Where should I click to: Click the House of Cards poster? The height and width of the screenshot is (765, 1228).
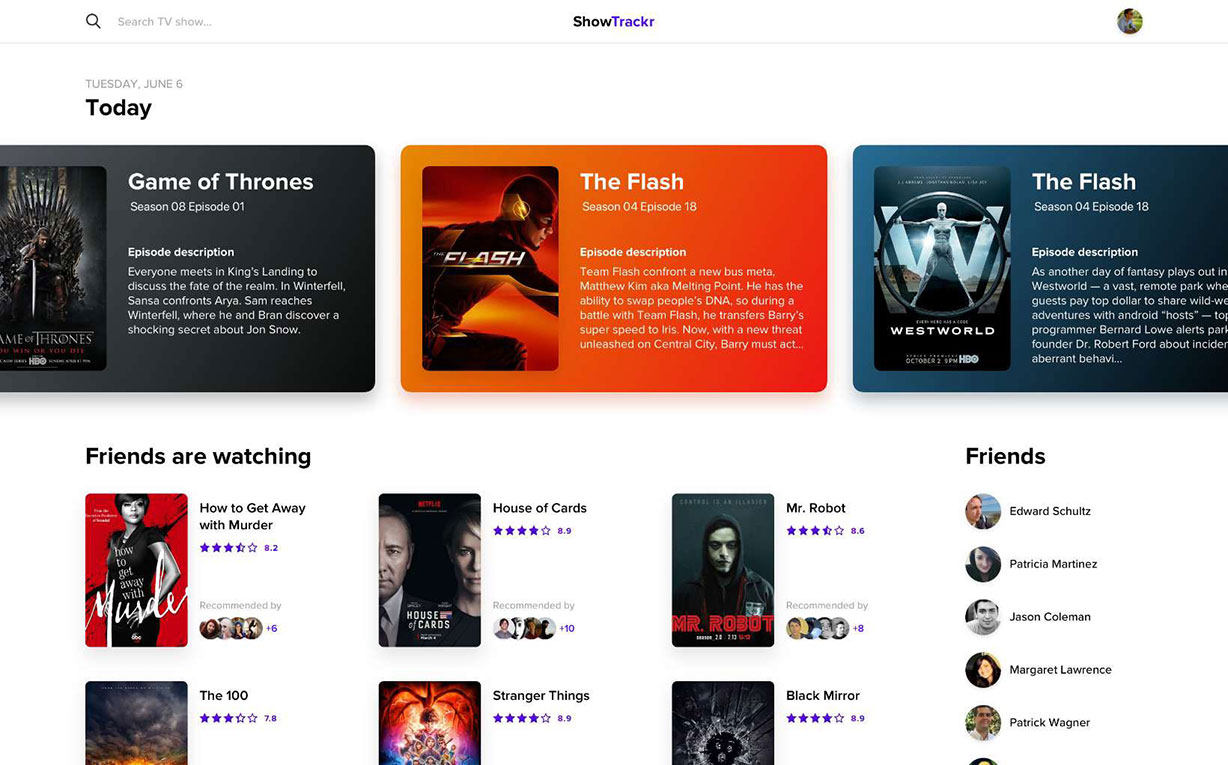429,570
